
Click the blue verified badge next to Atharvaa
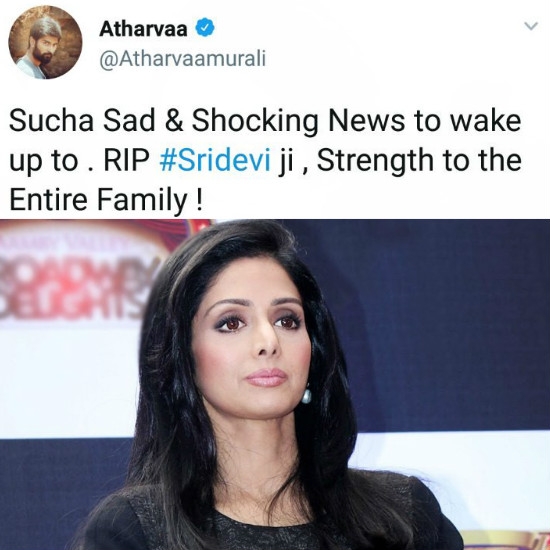click(x=204, y=28)
